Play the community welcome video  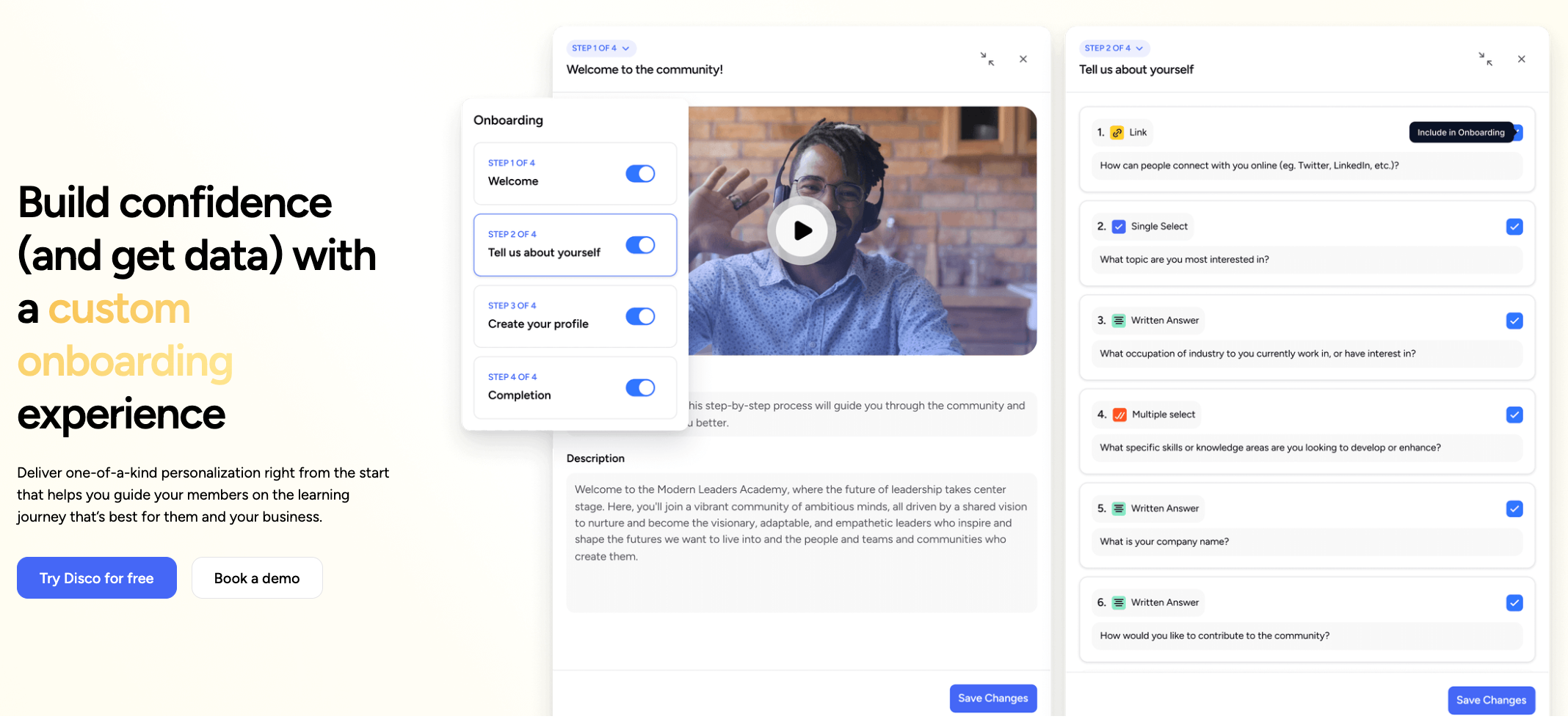802,230
